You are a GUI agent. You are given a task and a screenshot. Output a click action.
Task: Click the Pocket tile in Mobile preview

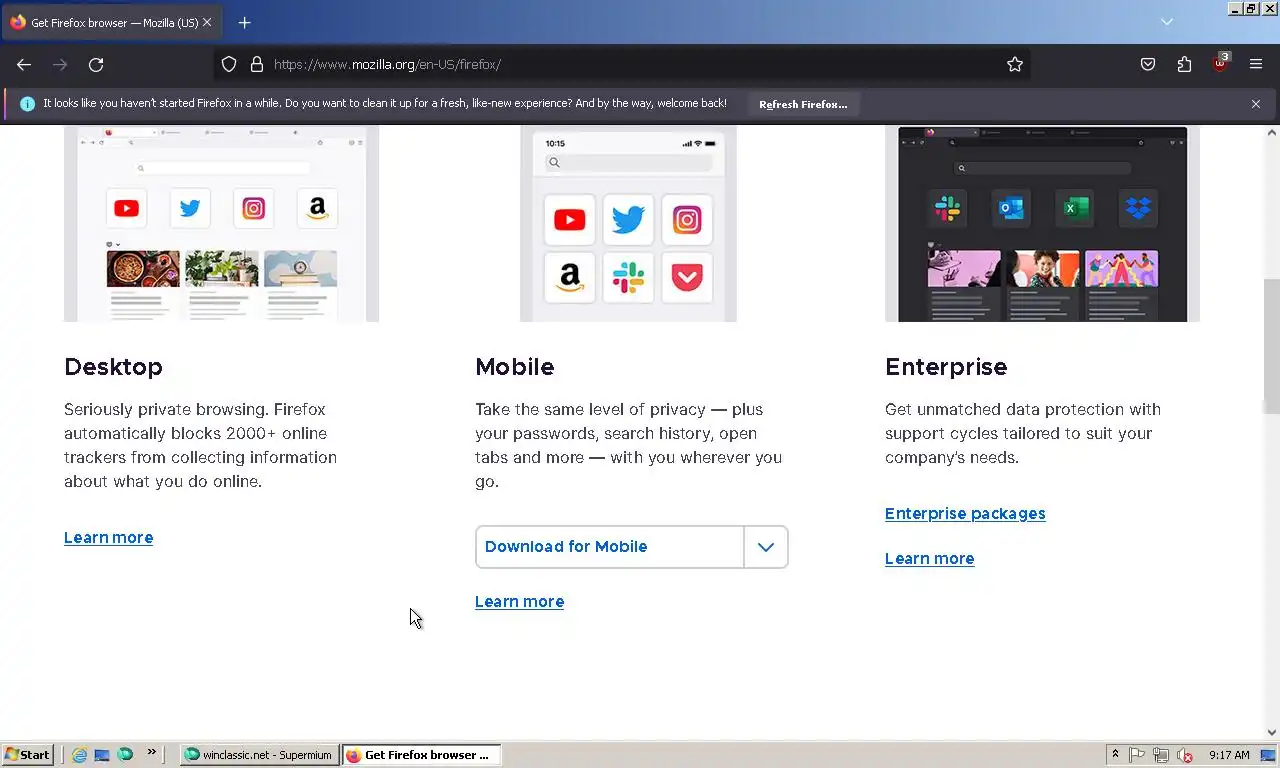687,277
